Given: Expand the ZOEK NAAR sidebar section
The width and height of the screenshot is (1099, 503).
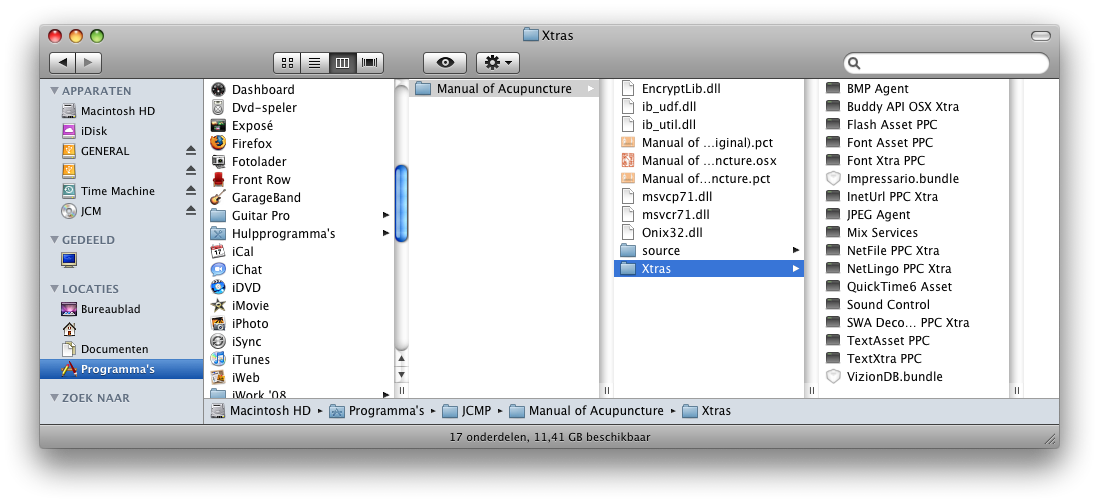Looking at the screenshot, I should coord(55,398).
